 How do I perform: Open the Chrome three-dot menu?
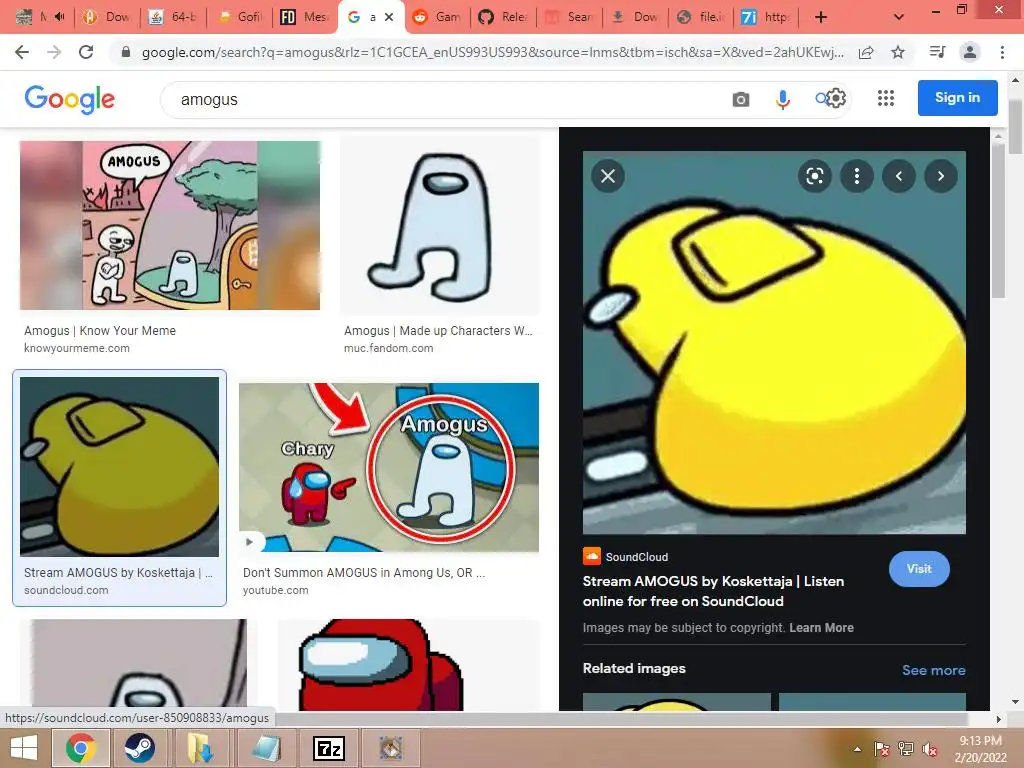coord(1002,52)
